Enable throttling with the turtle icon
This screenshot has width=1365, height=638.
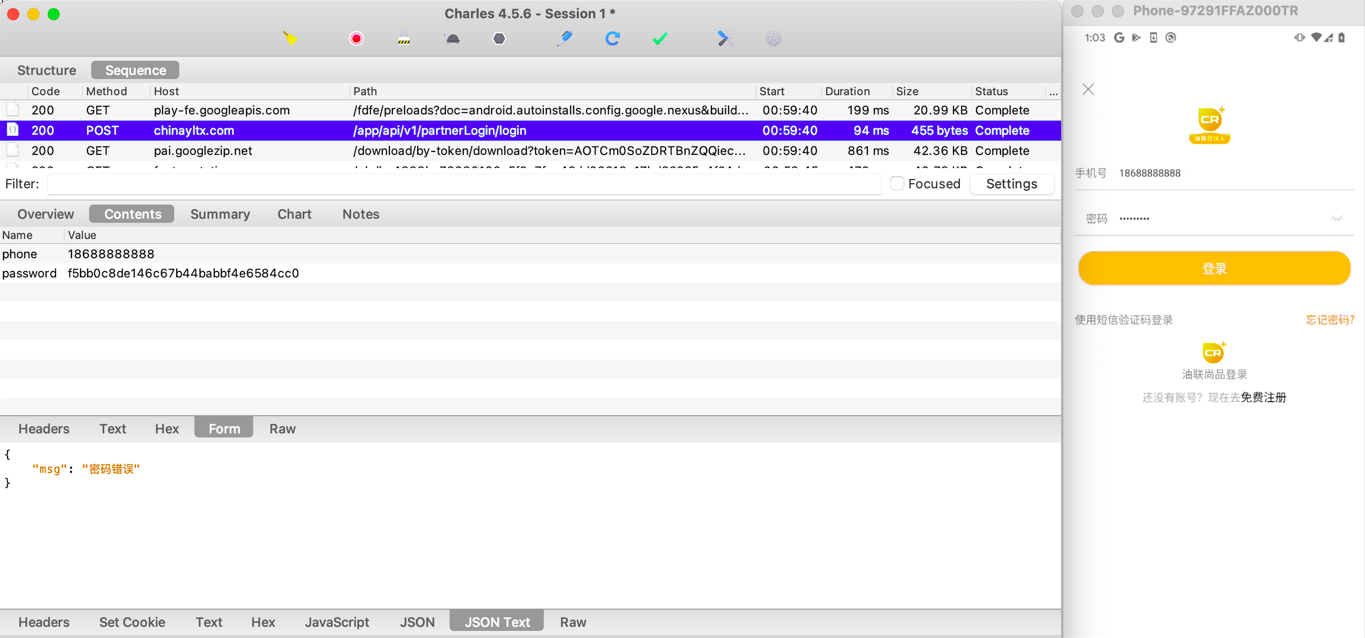[x=452, y=39]
